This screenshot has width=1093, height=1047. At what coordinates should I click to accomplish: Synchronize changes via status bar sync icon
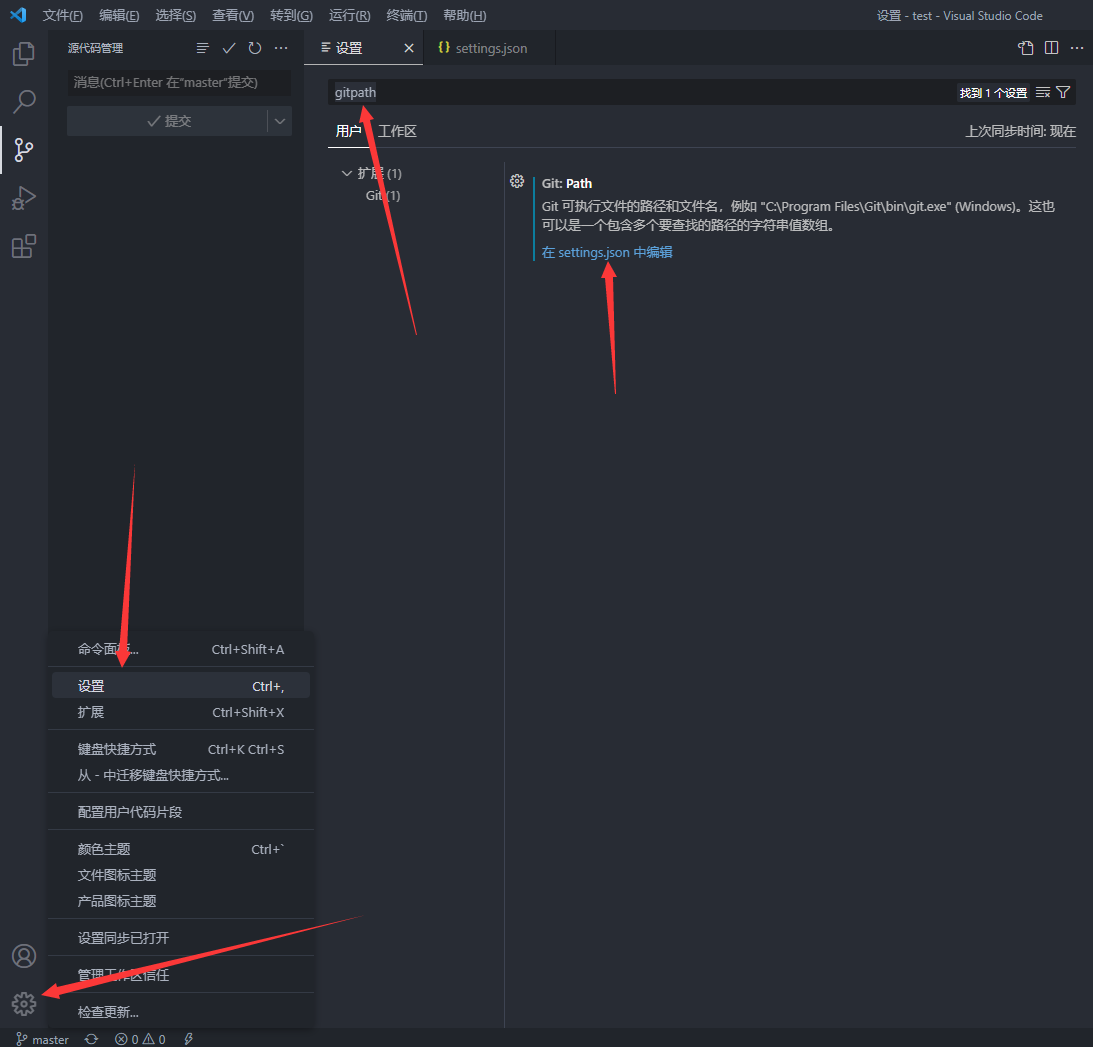(x=91, y=1039)
